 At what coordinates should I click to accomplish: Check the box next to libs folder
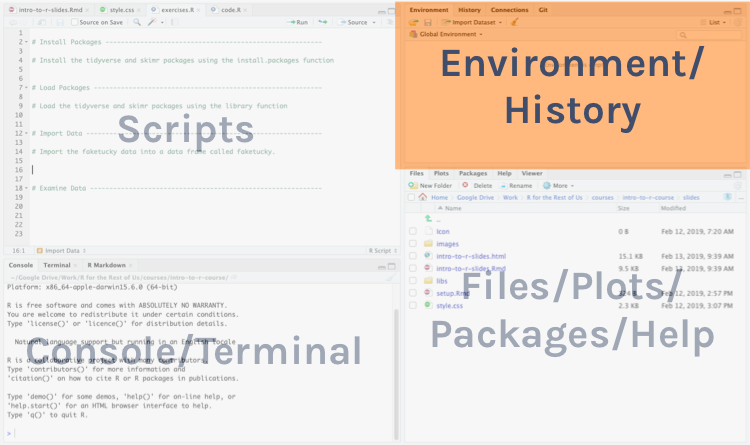tap(413, 281)
